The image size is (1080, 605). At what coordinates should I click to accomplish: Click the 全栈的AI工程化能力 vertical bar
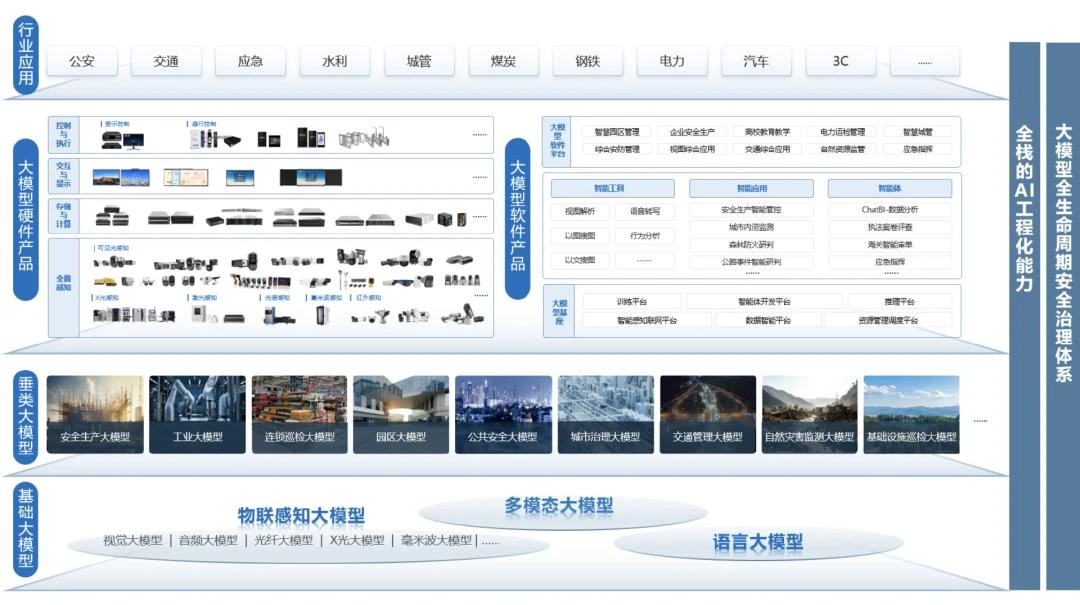tap(1025, 316)
